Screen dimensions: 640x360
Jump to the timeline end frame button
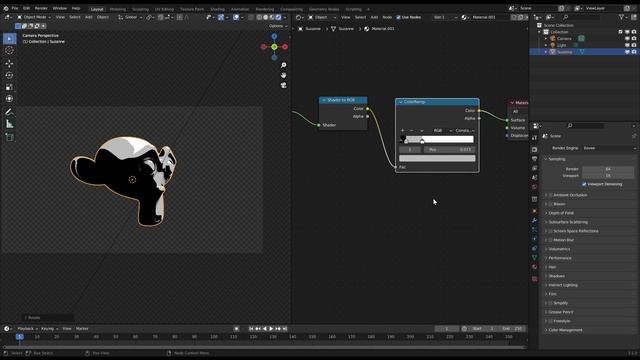click(285, 329)
